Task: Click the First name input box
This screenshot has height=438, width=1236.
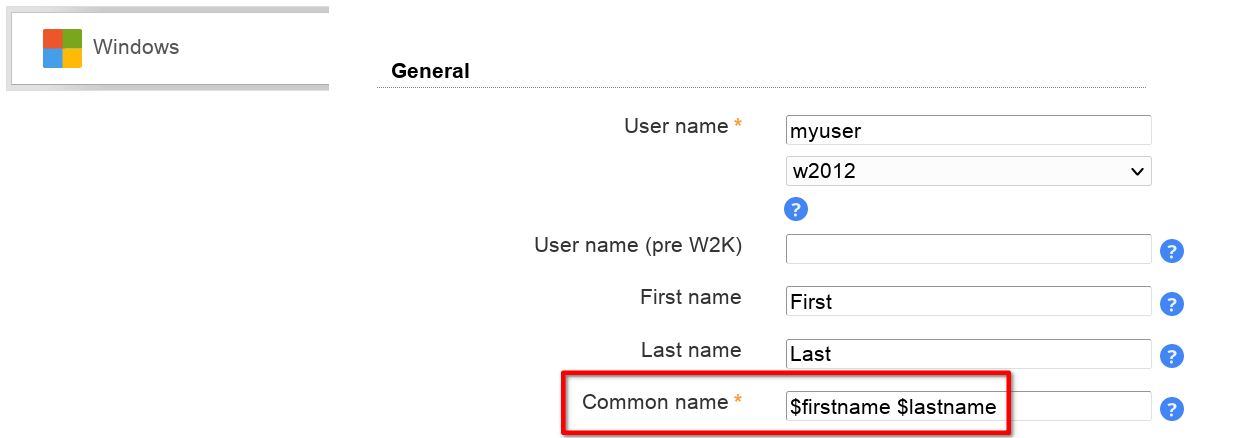Action: click(968, 301)
